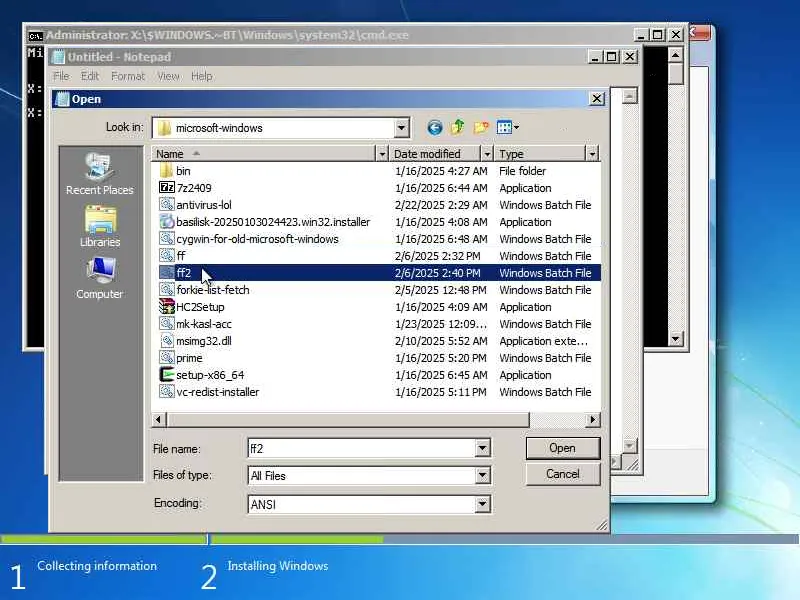The height and width of the screenshot is (600, 800).
Task: Click the Cancel button
Action: [x=563, y=474]
